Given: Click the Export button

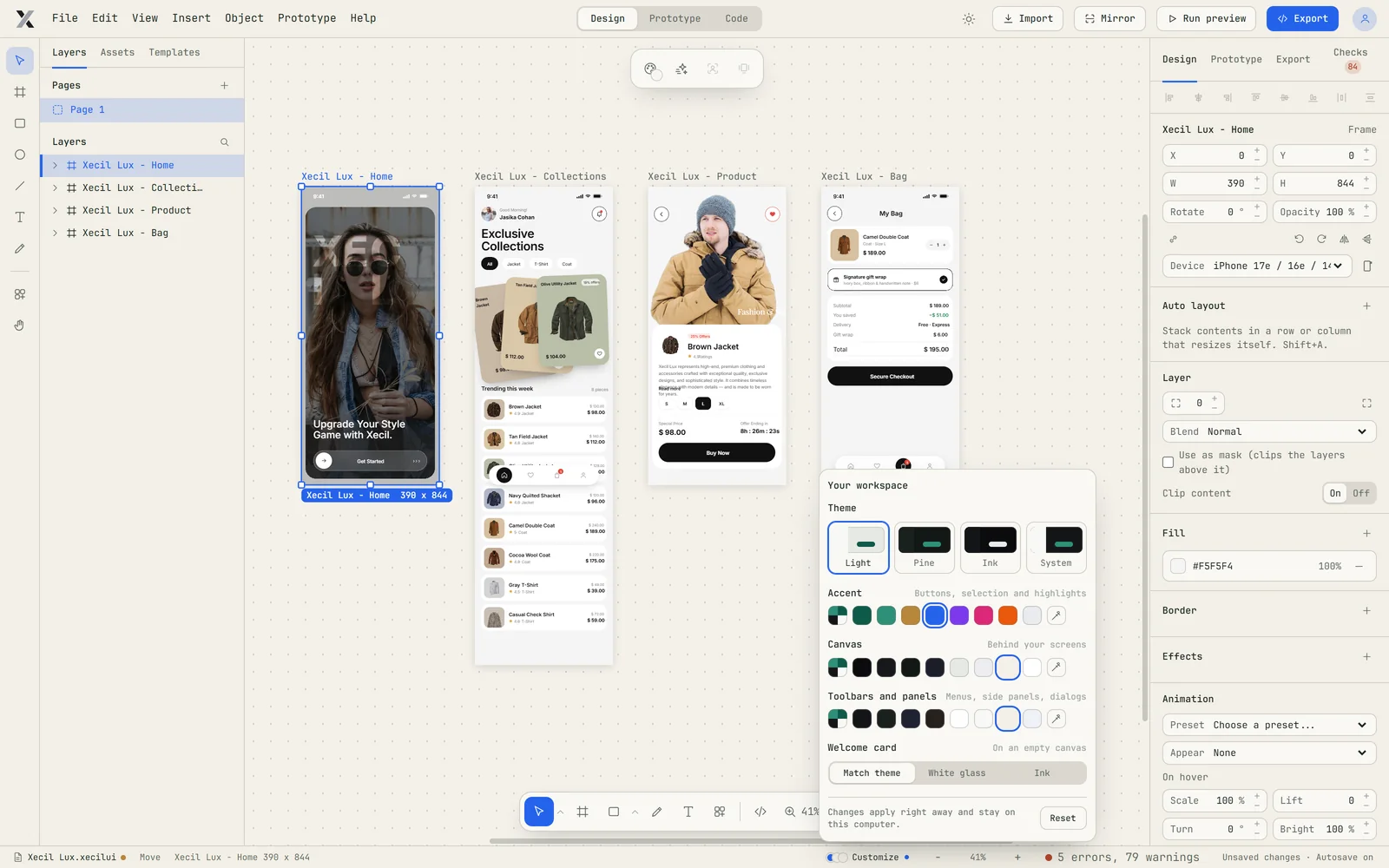Looking at the screenshot, I should (1302, 18).
